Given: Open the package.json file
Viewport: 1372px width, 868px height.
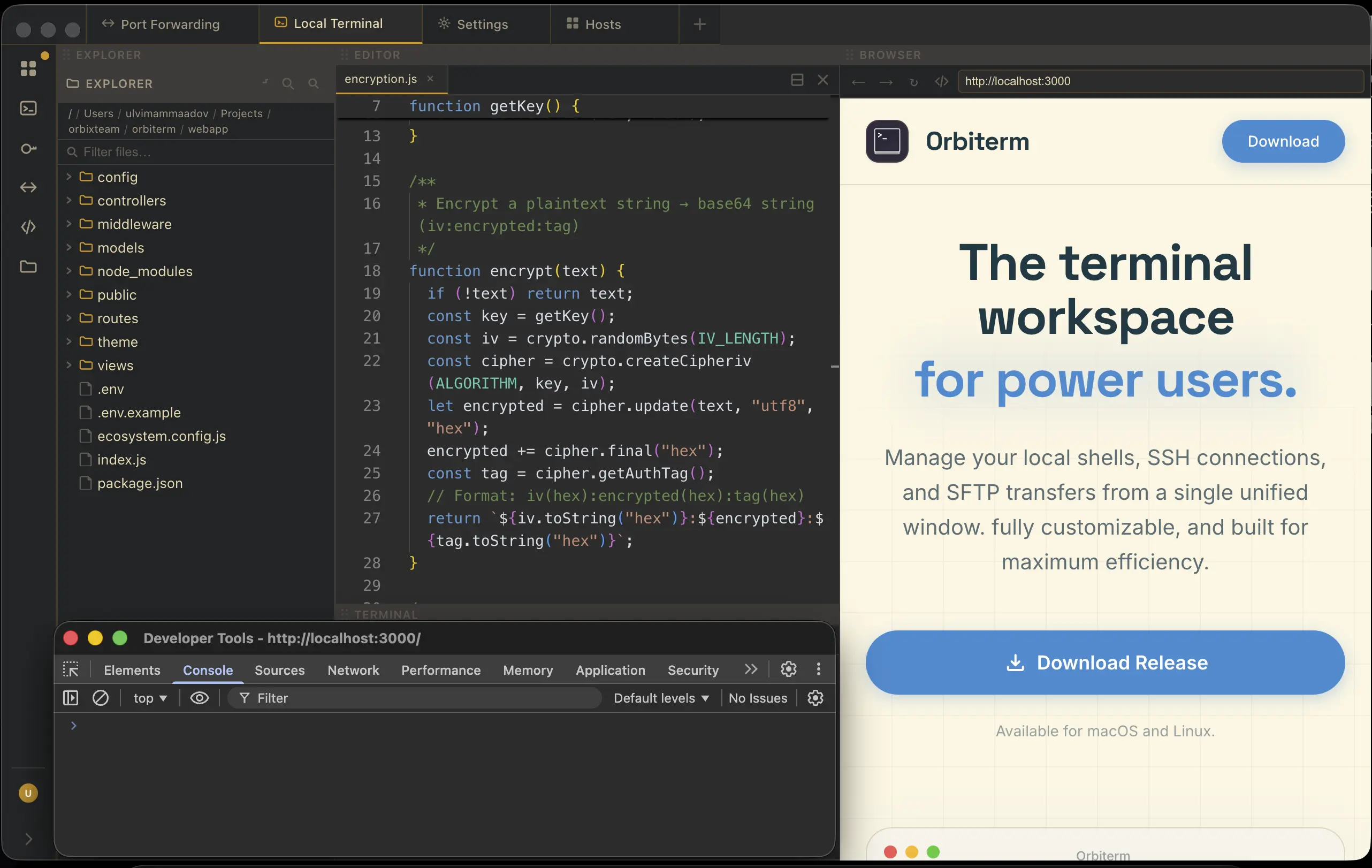Looking at the screenshot, I should coord(196,483).
